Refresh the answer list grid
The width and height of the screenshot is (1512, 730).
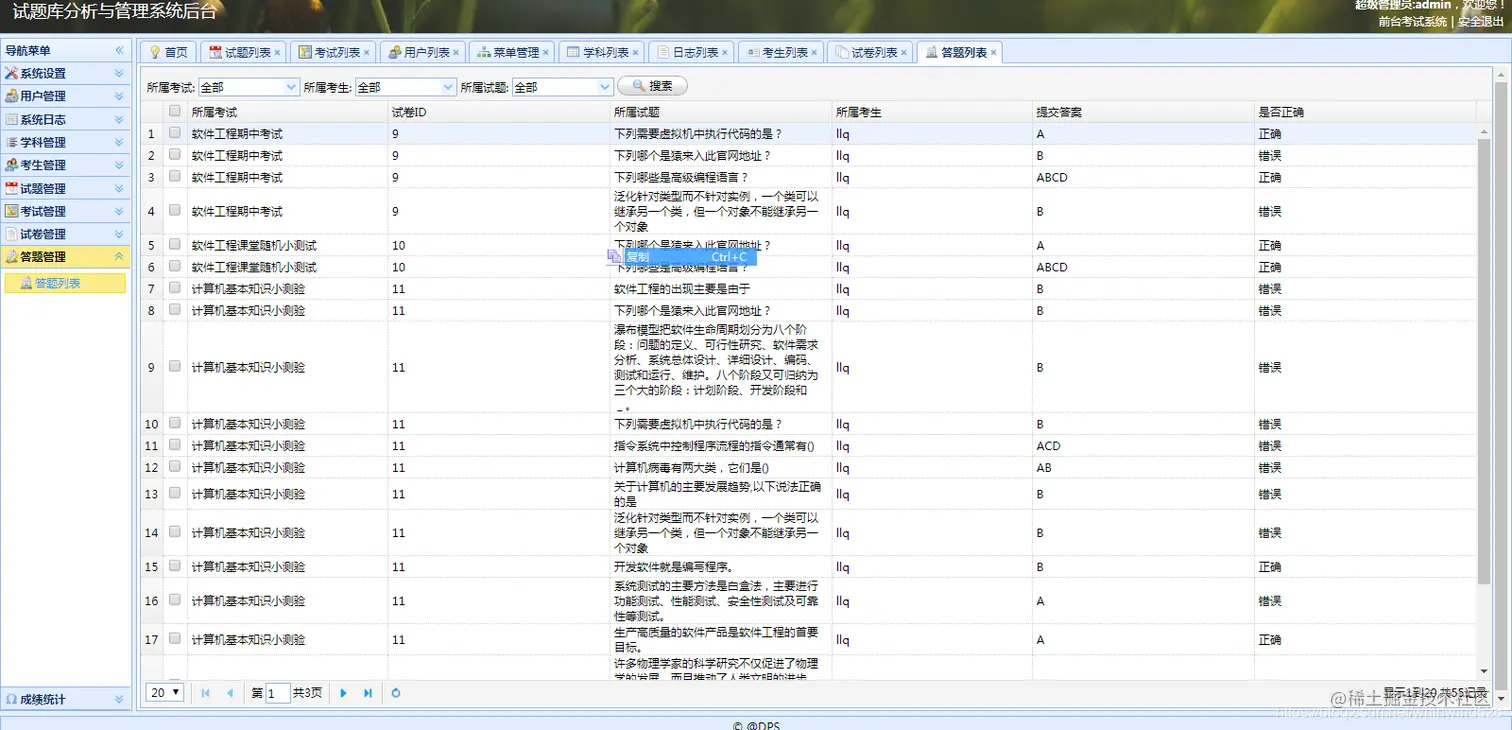396,693
